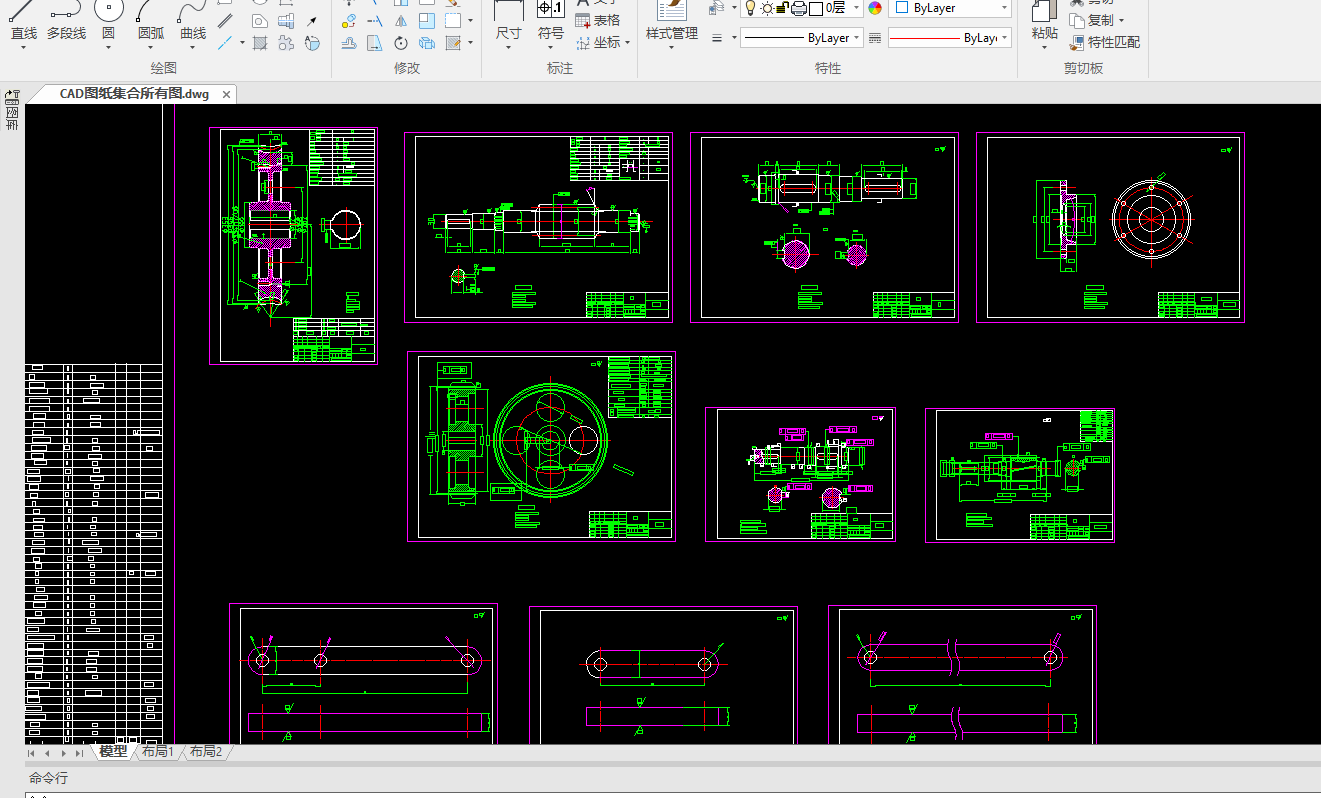Click the white layer color square before 0层
This screenshot has width=1321, height=798.
[815, 8]
